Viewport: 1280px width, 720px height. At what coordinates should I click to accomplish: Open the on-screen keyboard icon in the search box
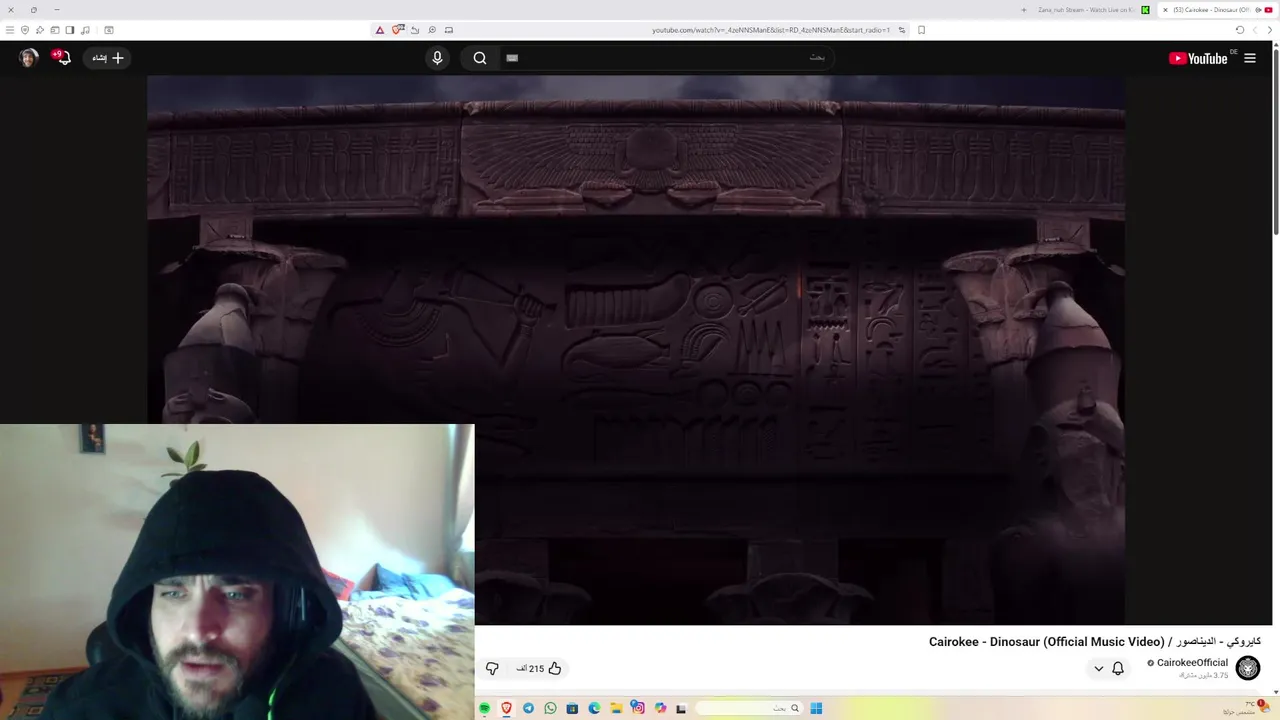512,58
